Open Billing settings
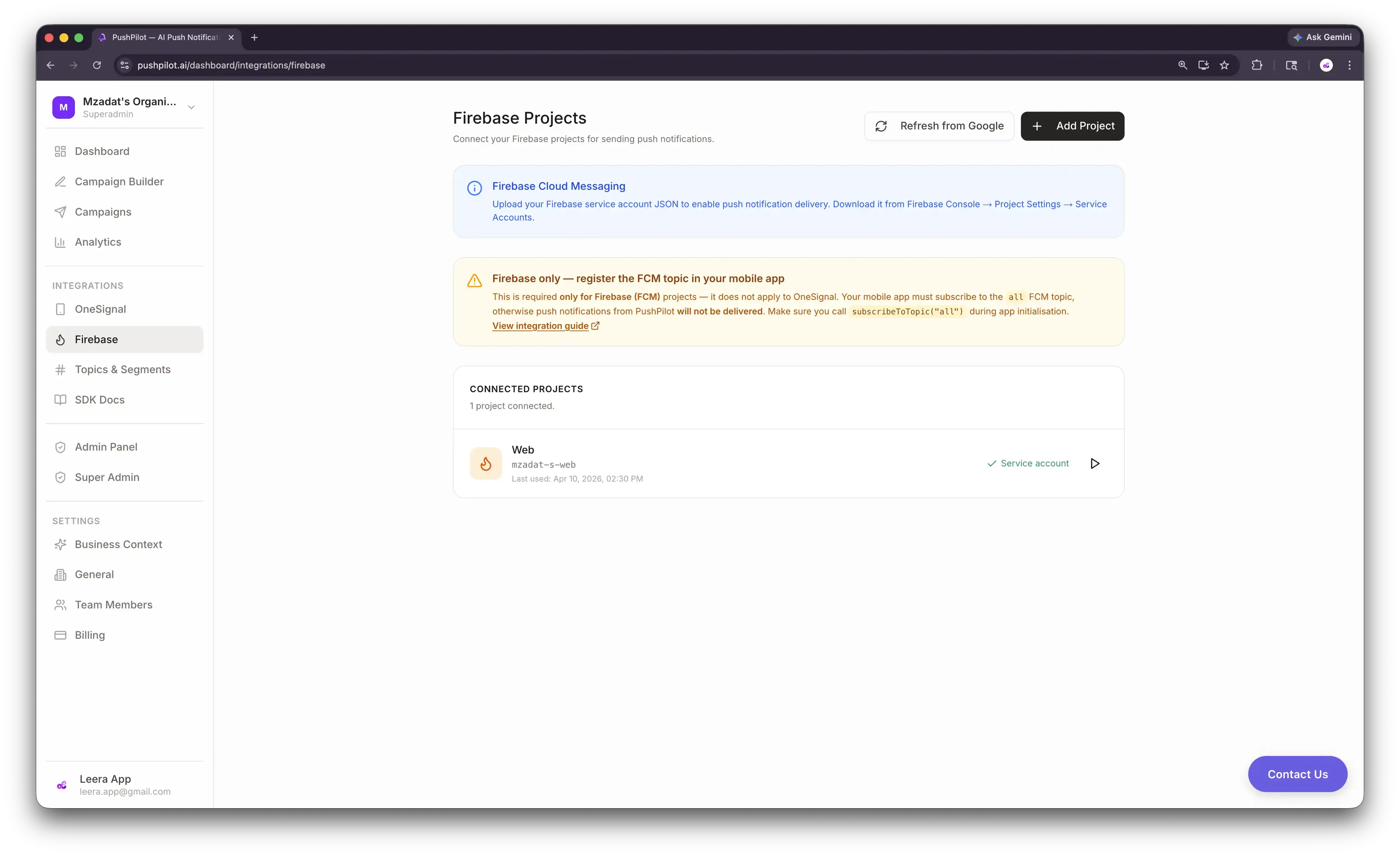1400x856 pixels. (x=124, y=635)
